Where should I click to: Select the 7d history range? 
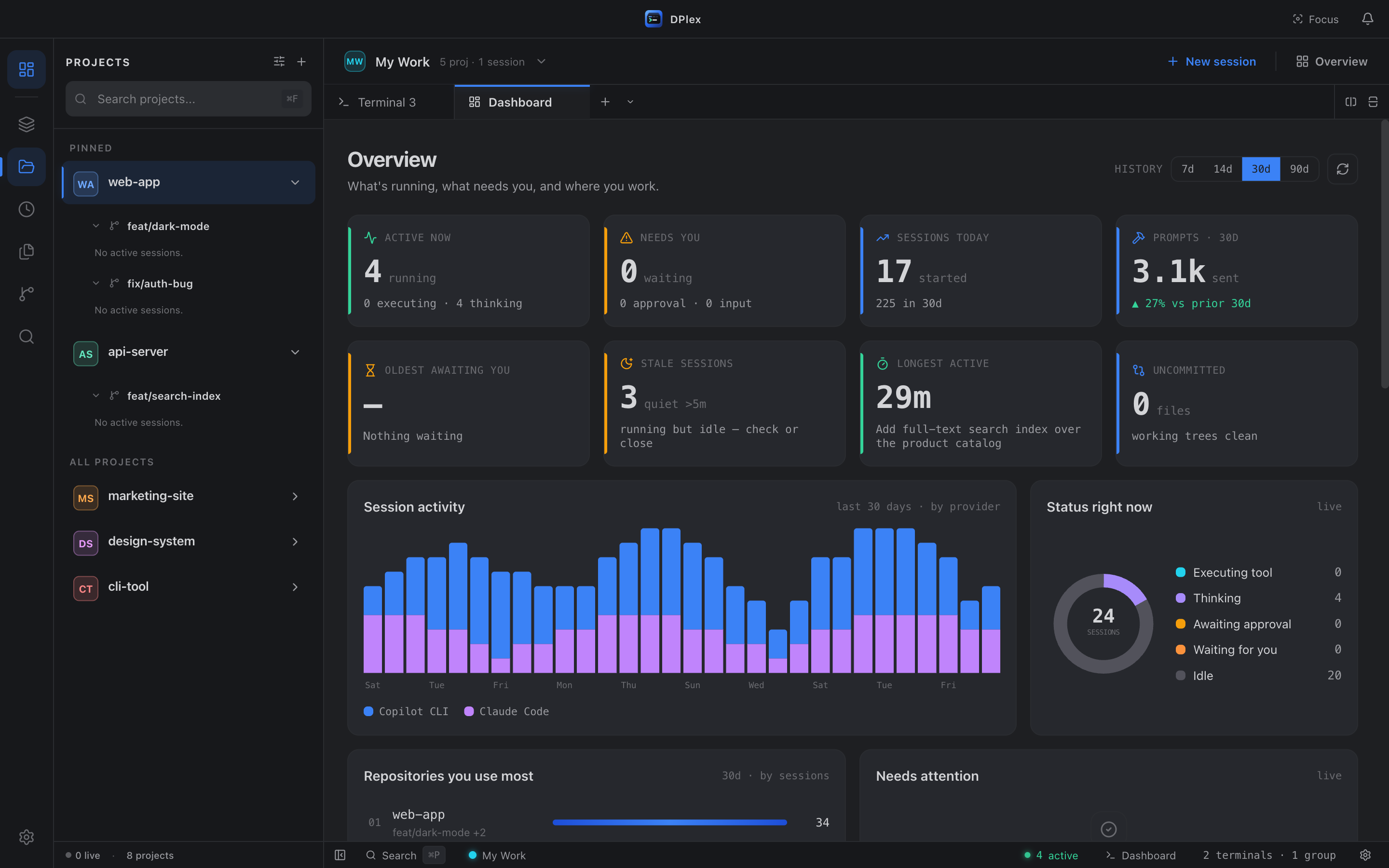pyautogui.click(x=1187, y=169)
